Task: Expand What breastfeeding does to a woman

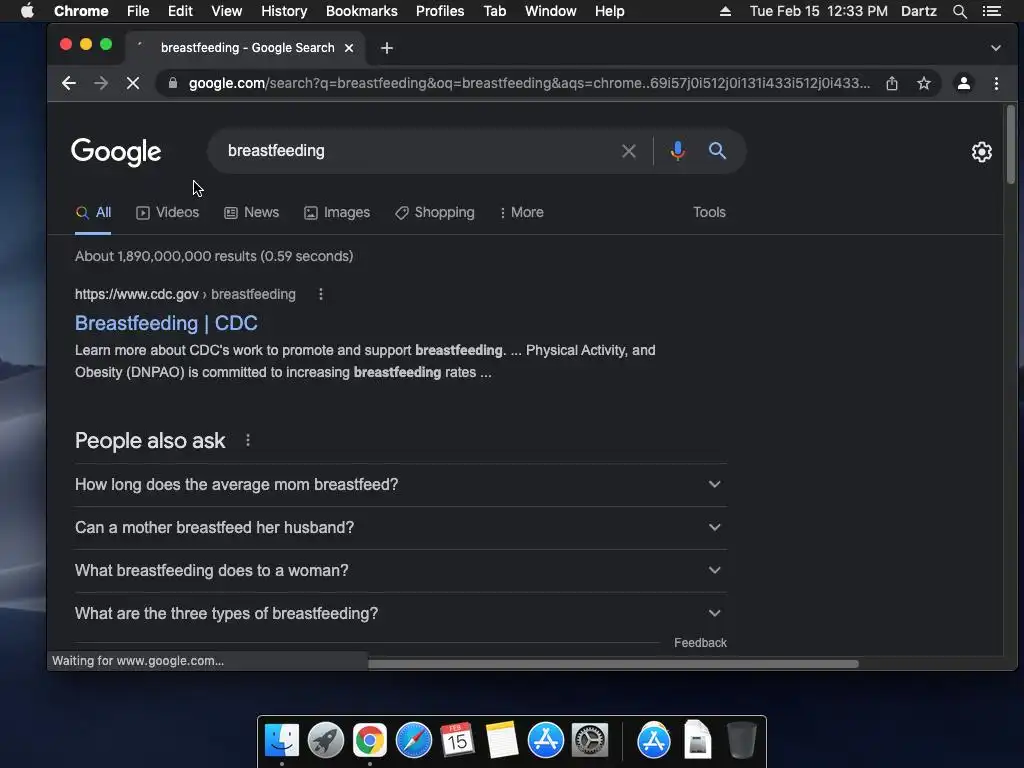Action: pyautogui.click(x=400, y=571)
